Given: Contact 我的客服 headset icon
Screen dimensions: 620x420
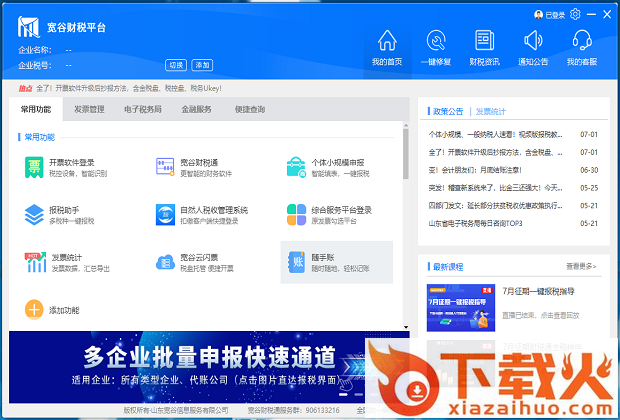Looking at the screenshot, I should pyautogui.click(x=582, y=41).
